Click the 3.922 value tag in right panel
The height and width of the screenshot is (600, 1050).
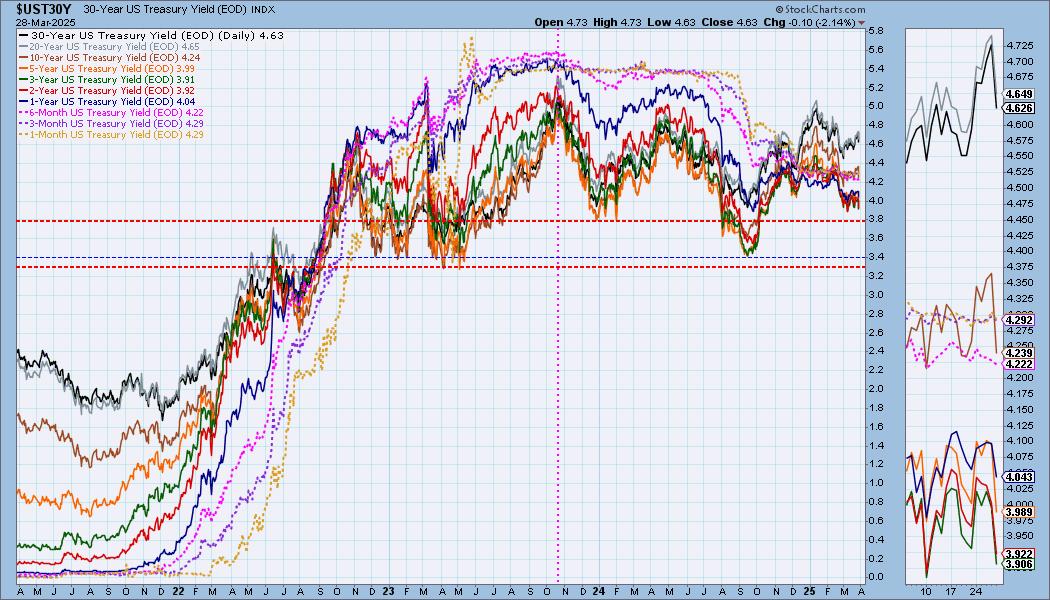pyautogui.click(x=1020, y=554)
